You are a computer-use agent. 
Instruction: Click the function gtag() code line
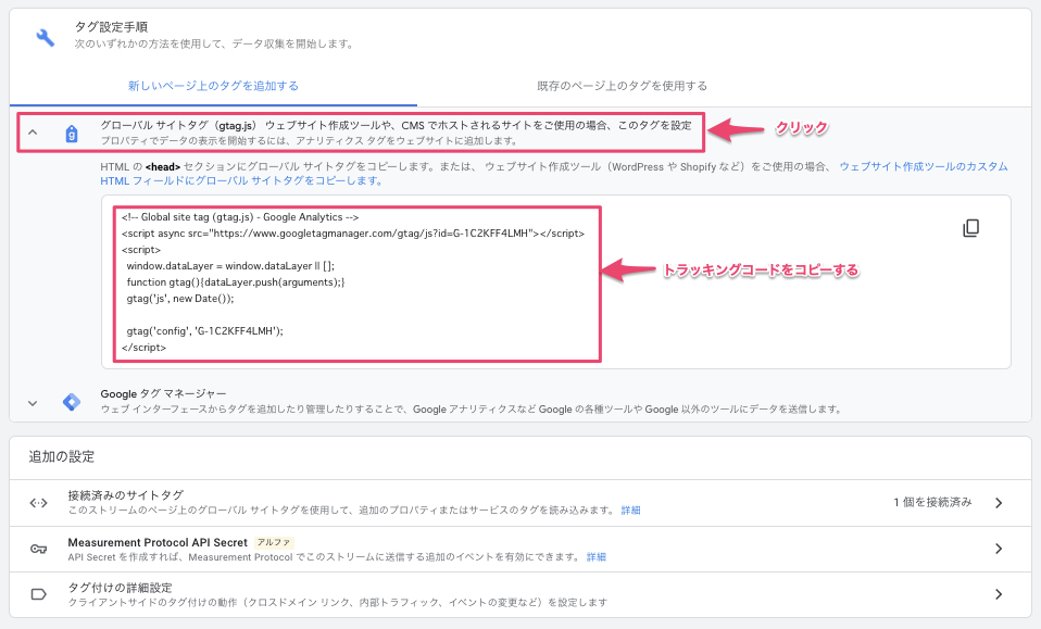[x=236, y=282]
